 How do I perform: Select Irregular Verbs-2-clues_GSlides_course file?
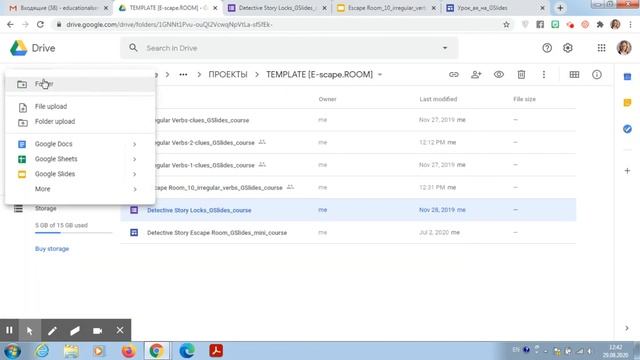coord(348,142)
